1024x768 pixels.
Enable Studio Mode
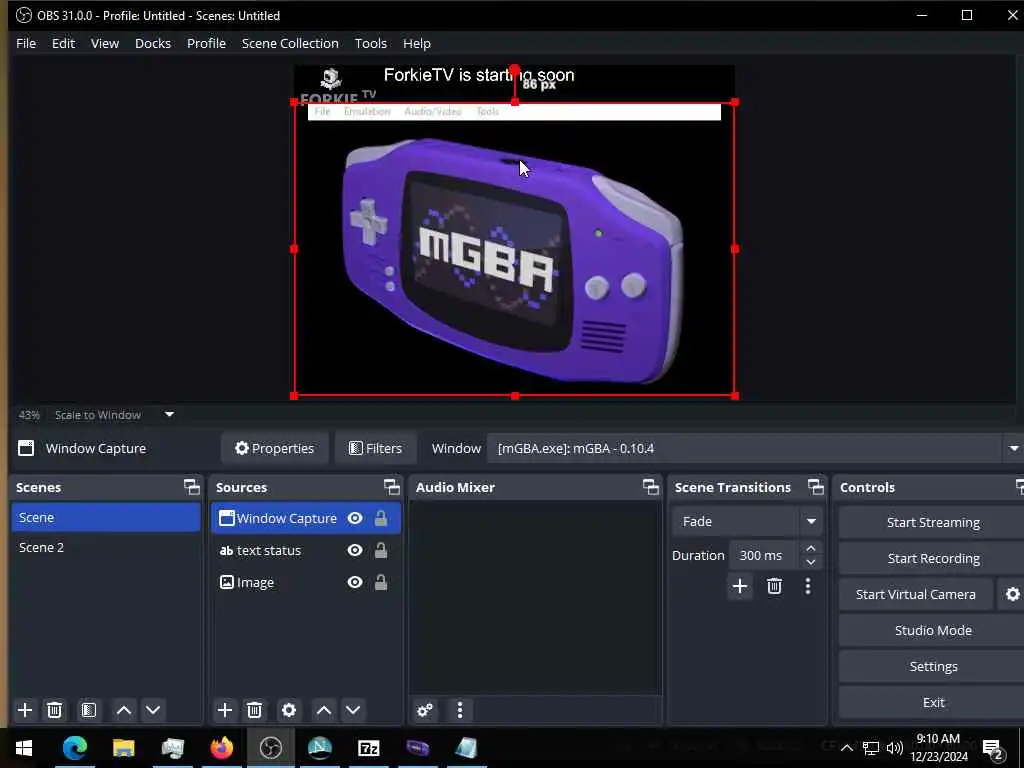933,630
